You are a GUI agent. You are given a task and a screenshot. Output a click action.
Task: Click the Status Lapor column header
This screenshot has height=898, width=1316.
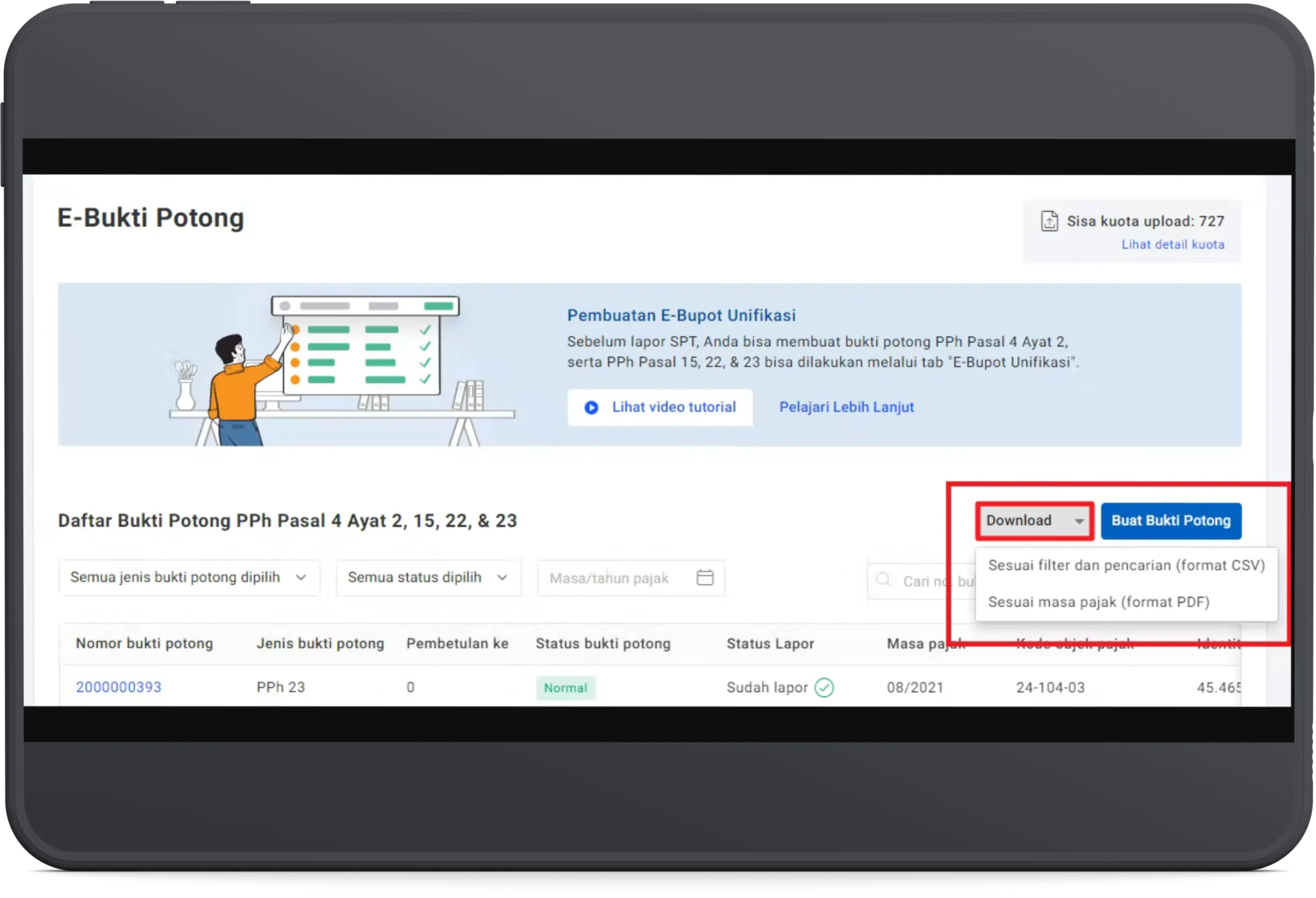pyautogui.click(x=770, y=644)
